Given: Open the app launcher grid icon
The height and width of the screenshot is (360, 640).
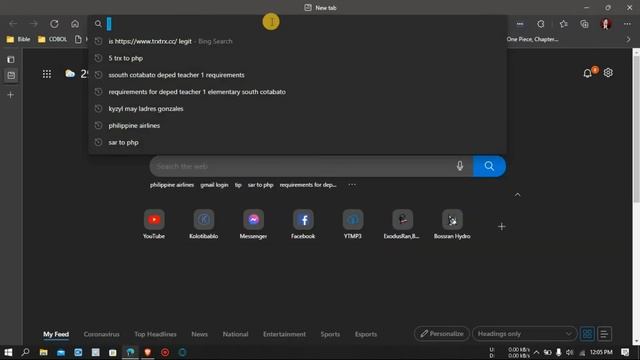Looking at the screenshot, I should (x=47, y=74).
